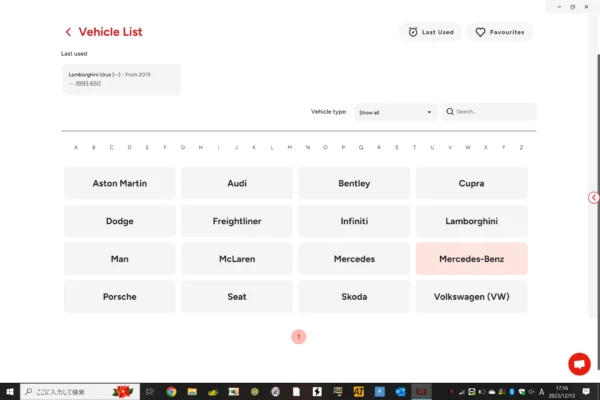600x400 pixels.
Task: Filter brands by letter P
Action: [343, 147]
